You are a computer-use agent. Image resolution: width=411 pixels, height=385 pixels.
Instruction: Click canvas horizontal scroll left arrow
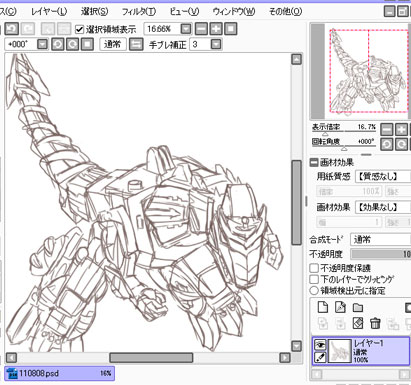tap(11, 358)
